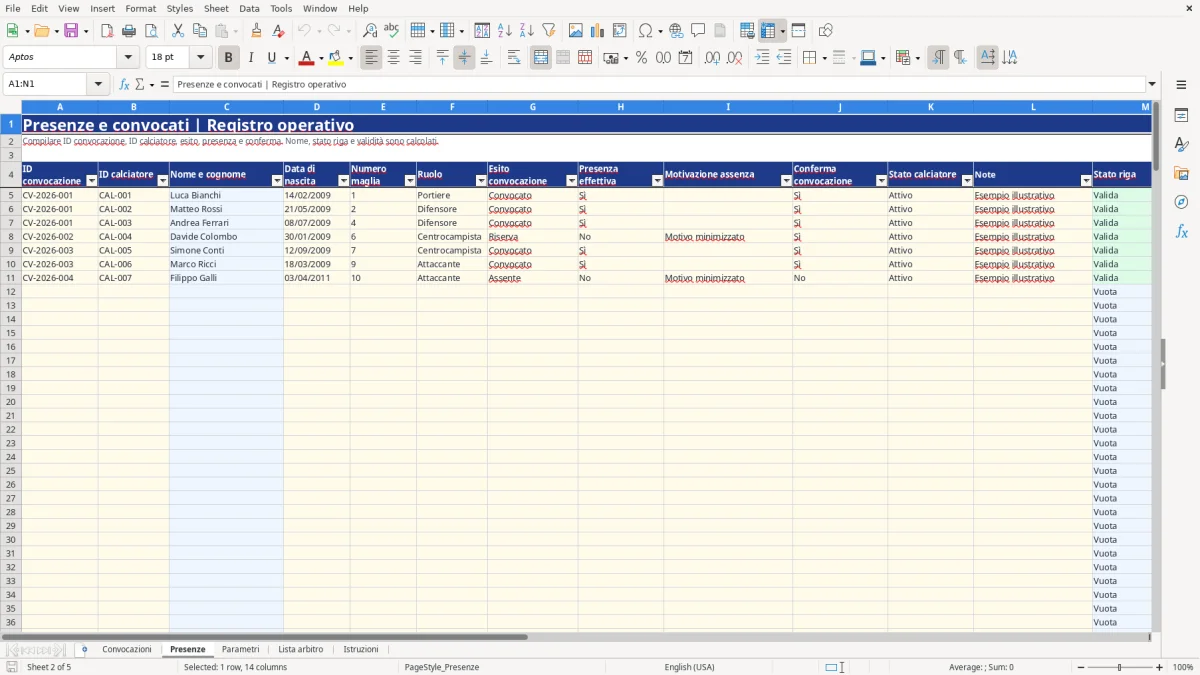
Task: Insert an image from the toolbar
Action: tap(575, 31)
